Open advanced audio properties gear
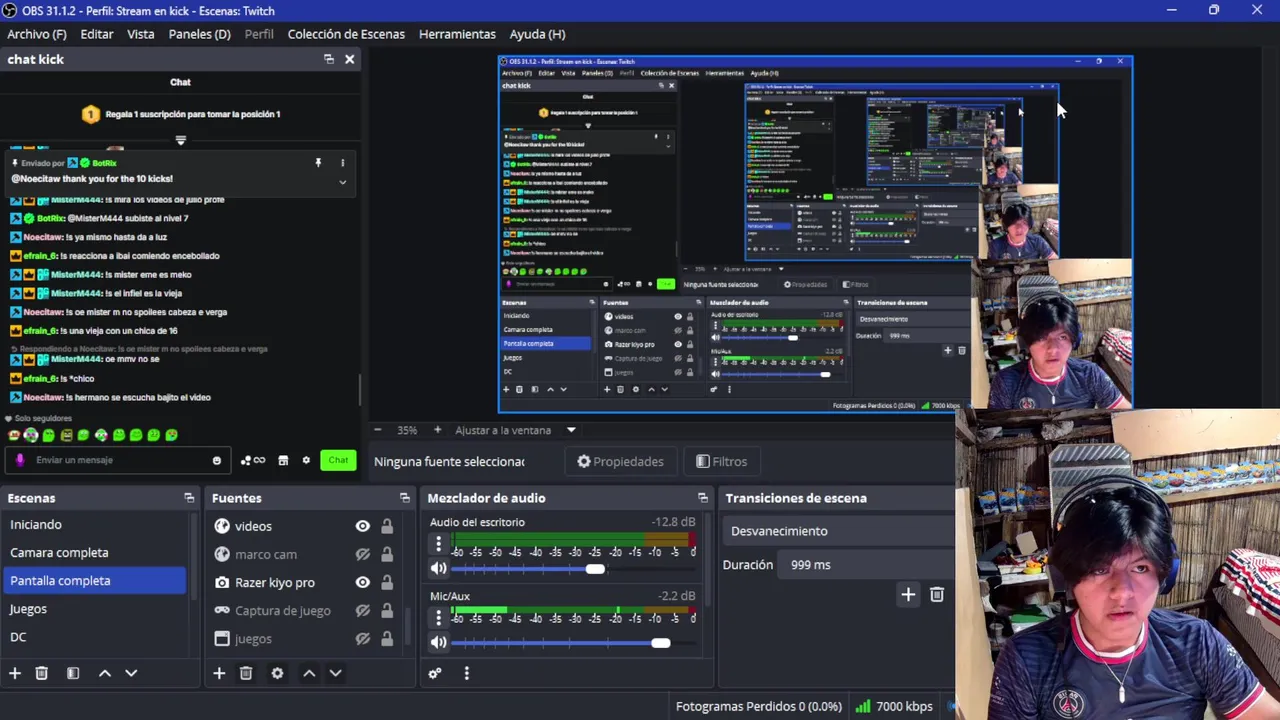The width and height of the screenshot is (1280, 720). 435,673
